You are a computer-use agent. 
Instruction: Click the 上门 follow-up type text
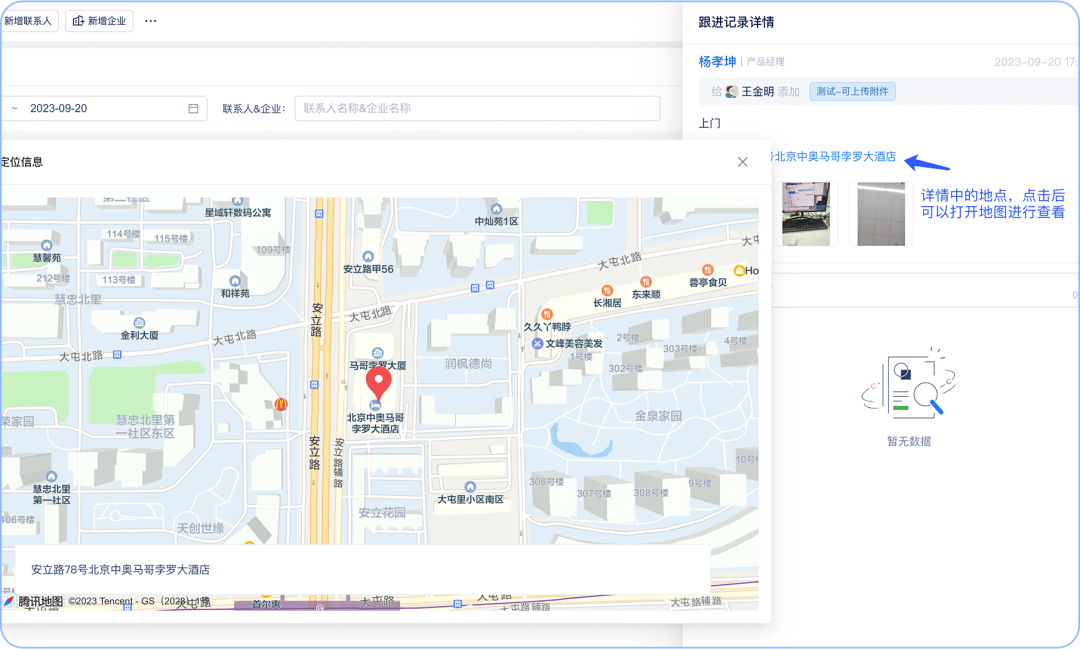(709, 123)
